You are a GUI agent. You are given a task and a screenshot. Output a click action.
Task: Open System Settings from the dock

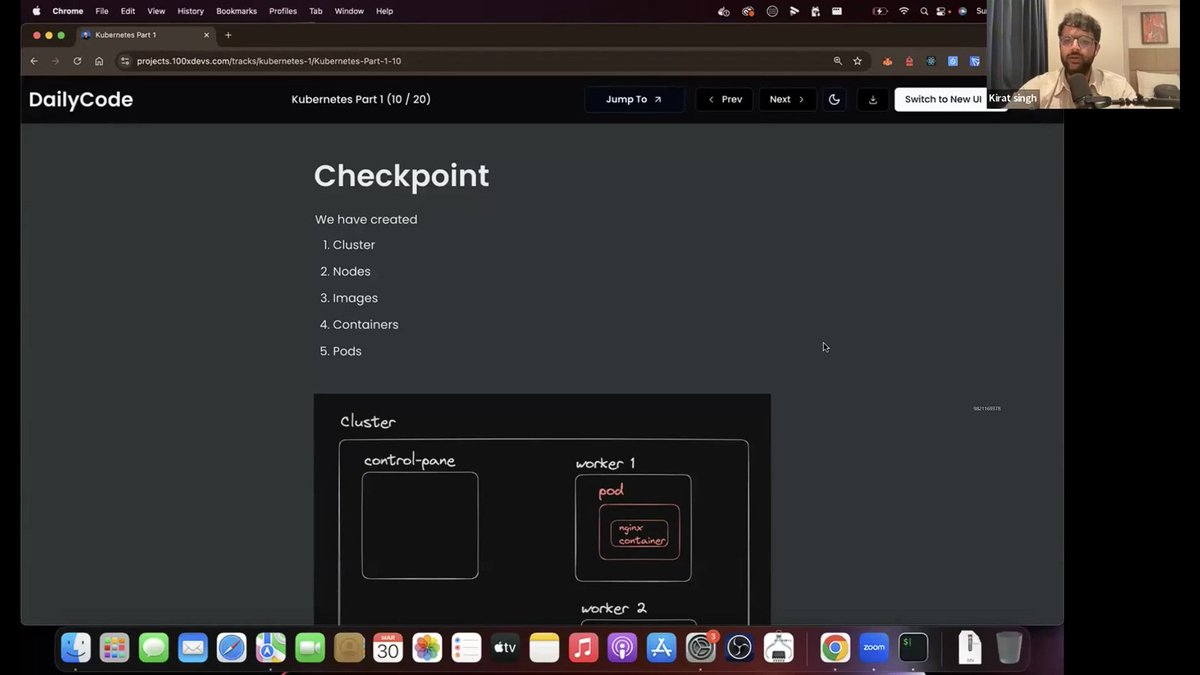coord(700,647)
